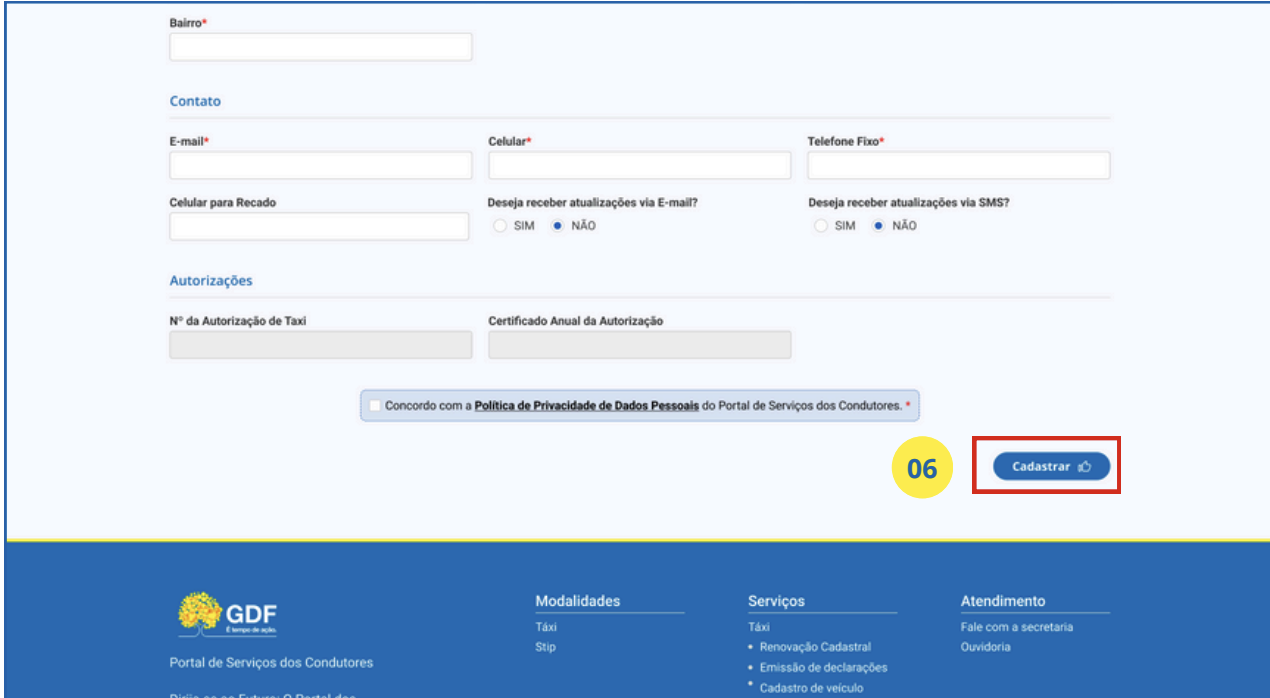Click the Telefone Fixo input field
The height and width of the screenshot is (698, 1270).
tap(958, 166)
